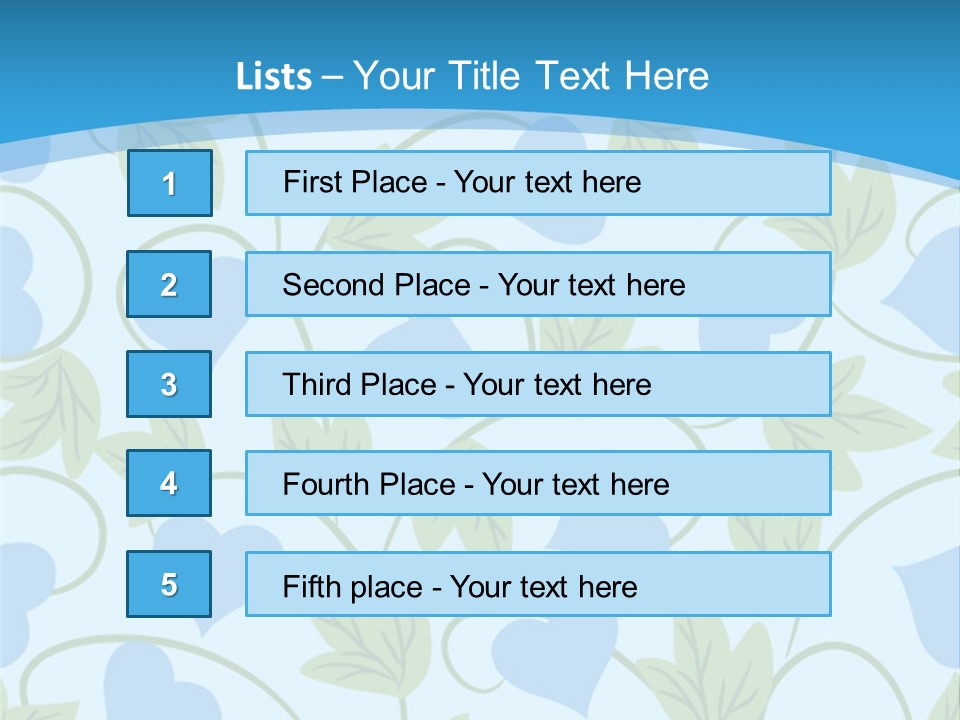
Task: Click the words 'Third Place' in third bar
Action: pyautogui.click(x=359, y=384)
